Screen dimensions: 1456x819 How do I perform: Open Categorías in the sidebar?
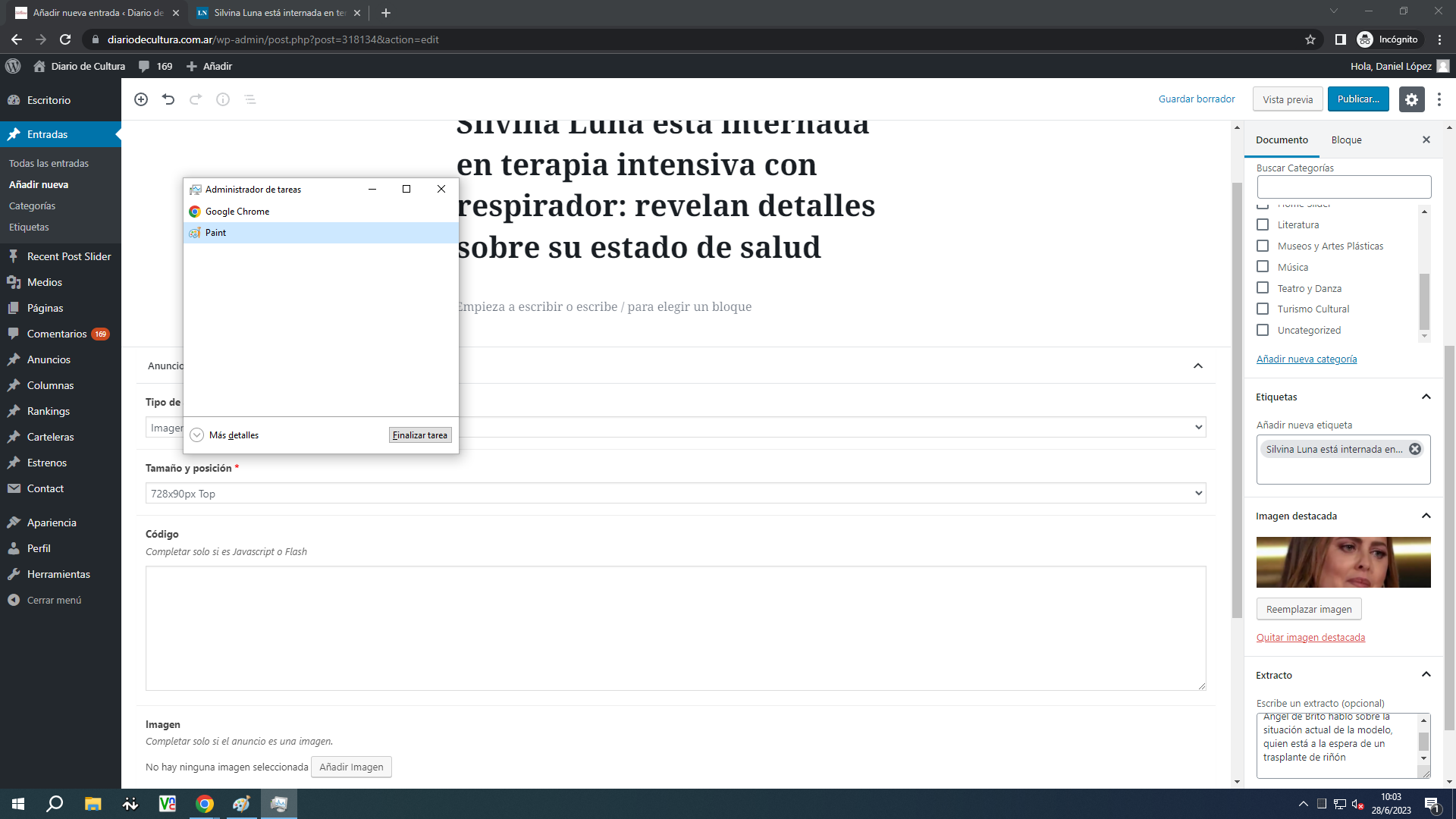point(32,206)
